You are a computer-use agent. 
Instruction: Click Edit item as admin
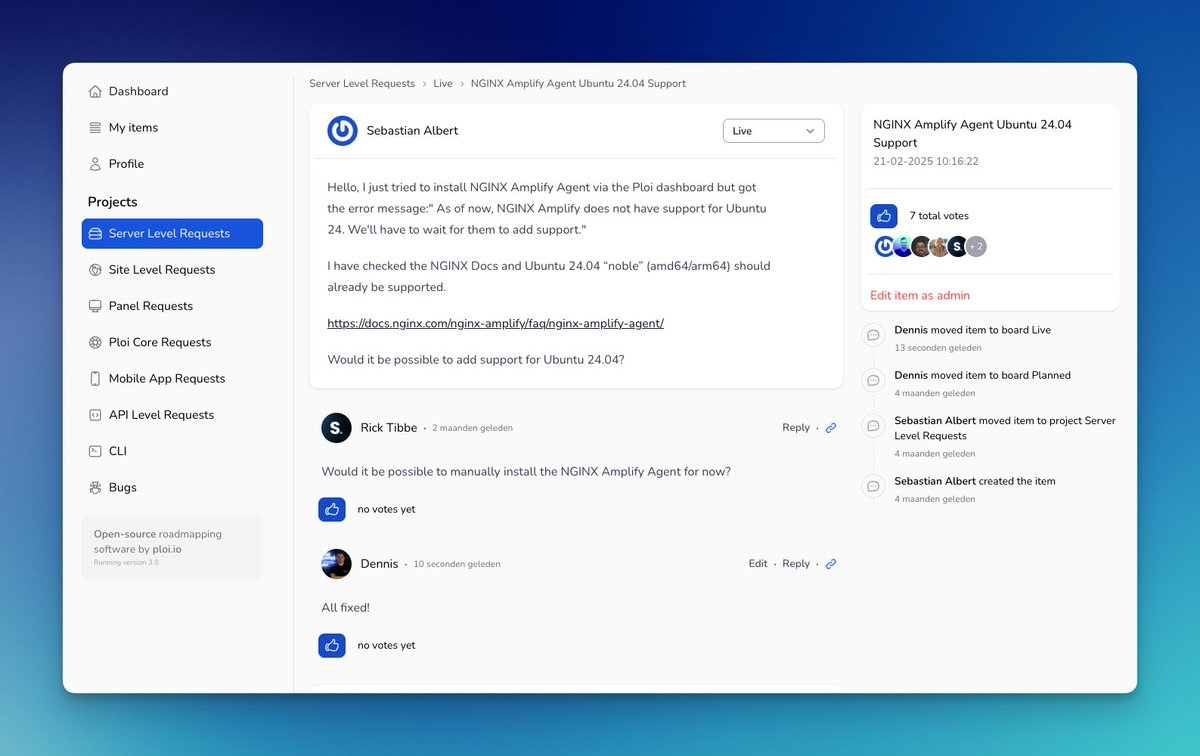tap(920, 296)
